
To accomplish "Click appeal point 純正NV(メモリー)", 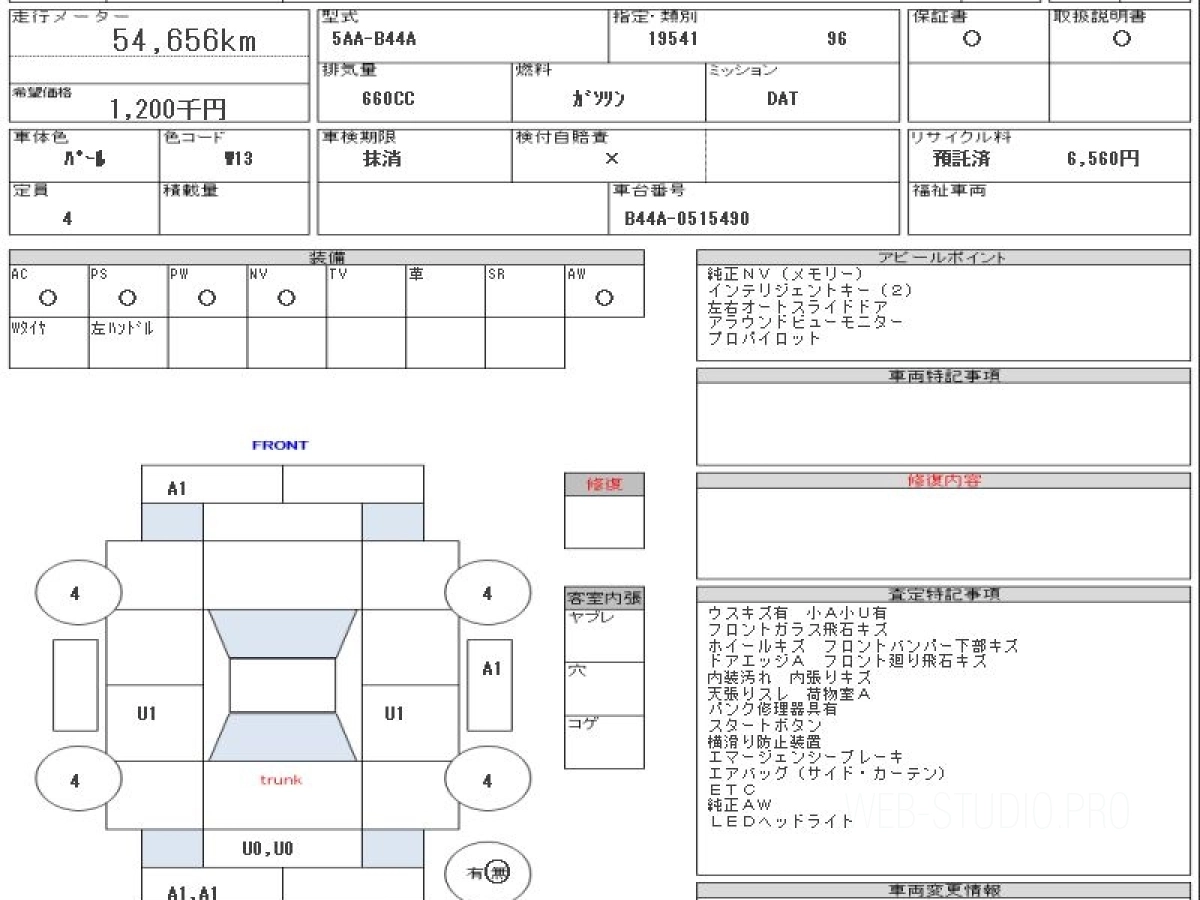I will tap(785, 274).
